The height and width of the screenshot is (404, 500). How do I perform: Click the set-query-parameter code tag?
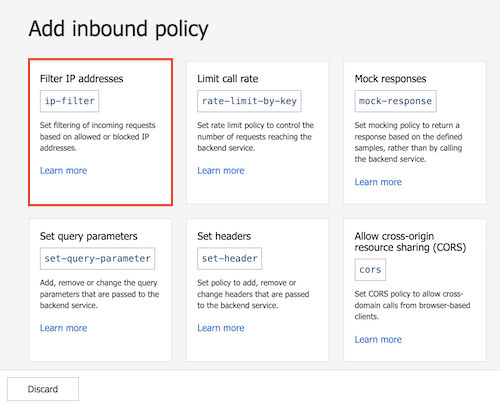[x=97, y=258]
